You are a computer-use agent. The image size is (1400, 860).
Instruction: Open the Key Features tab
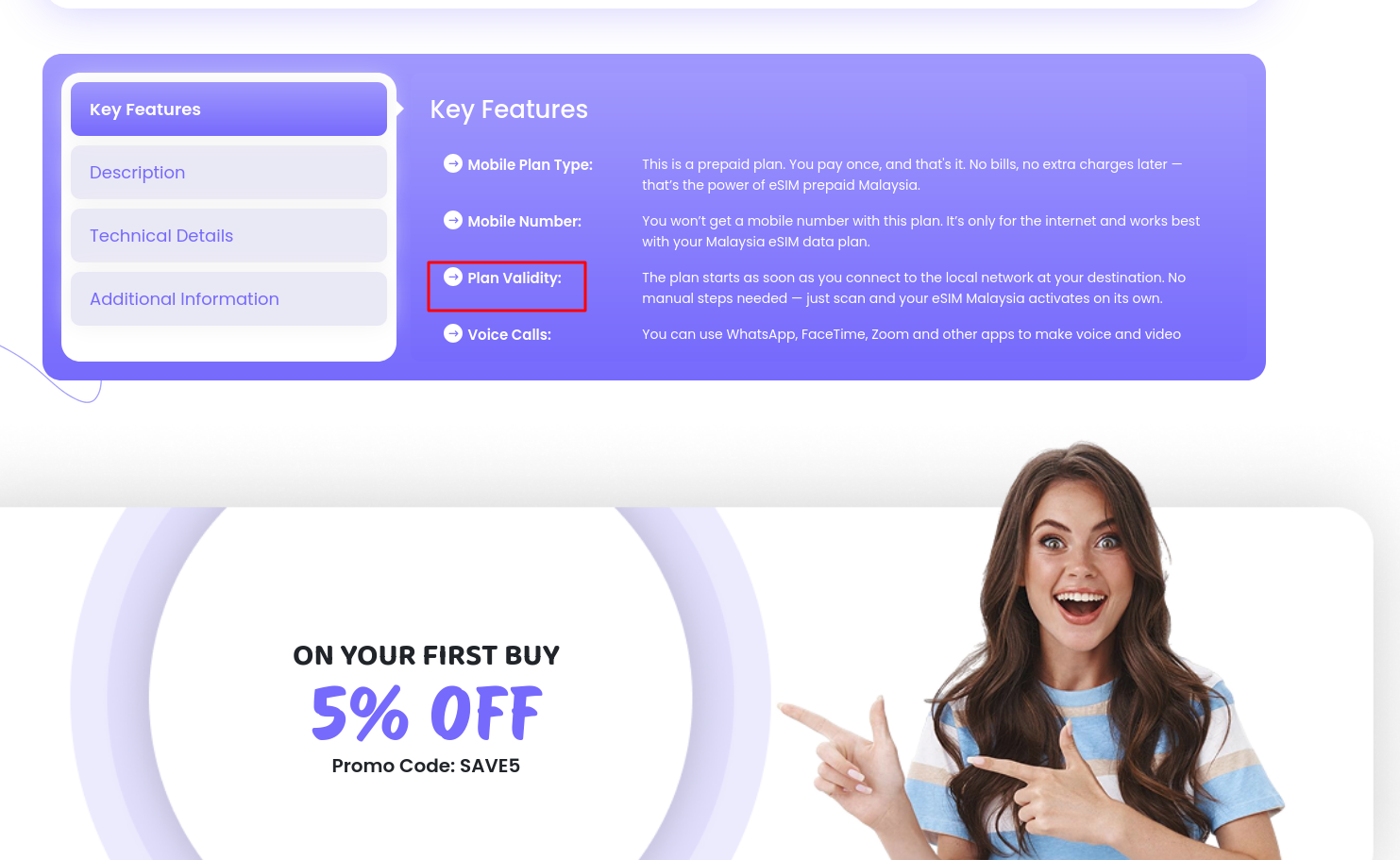point(228,110)
